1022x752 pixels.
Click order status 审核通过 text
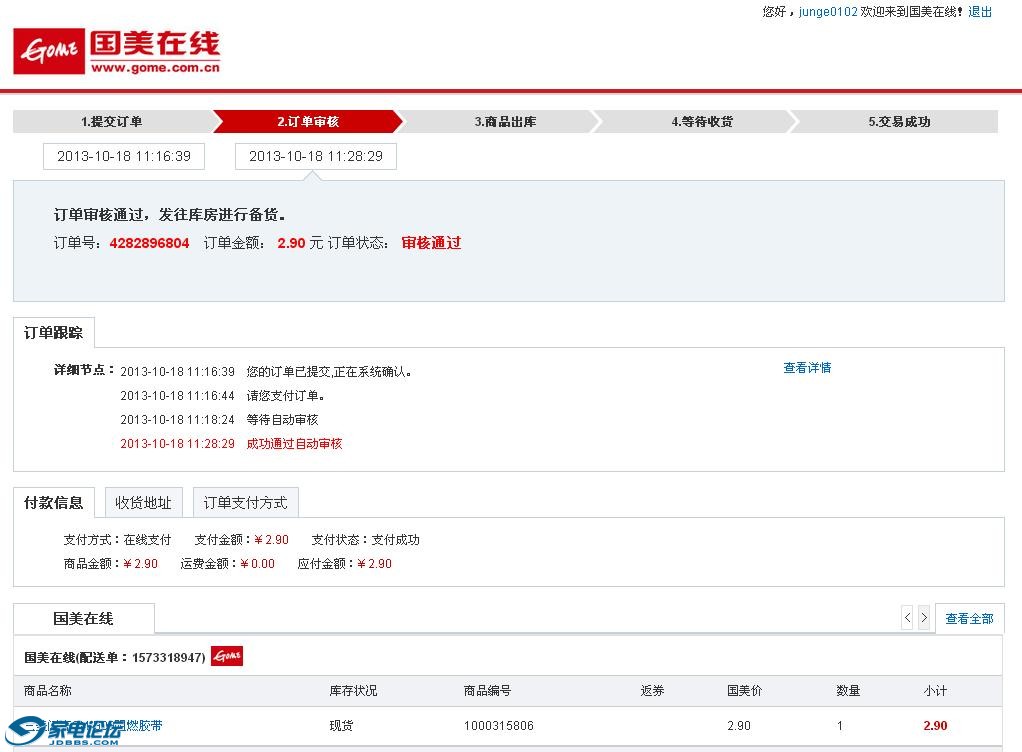pyautogui.click(x=431, y=243)
